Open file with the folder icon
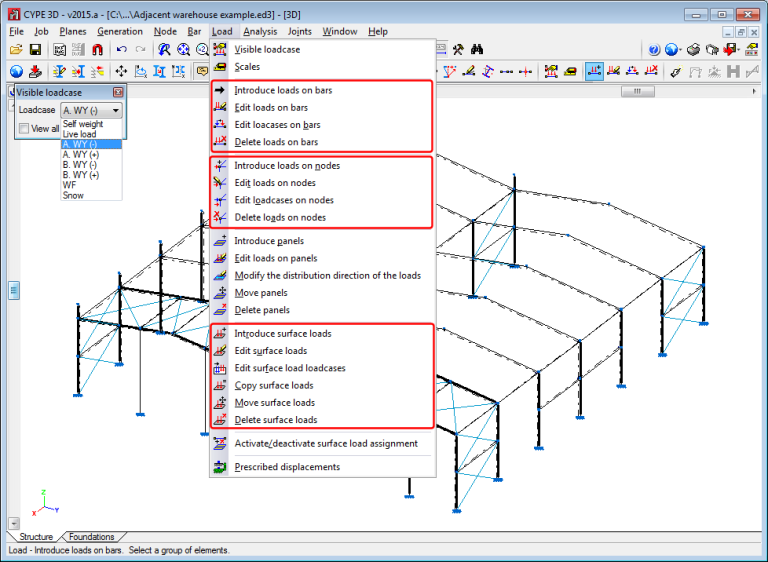The width and height of the screenshot is (768, 562). (16, 49)
